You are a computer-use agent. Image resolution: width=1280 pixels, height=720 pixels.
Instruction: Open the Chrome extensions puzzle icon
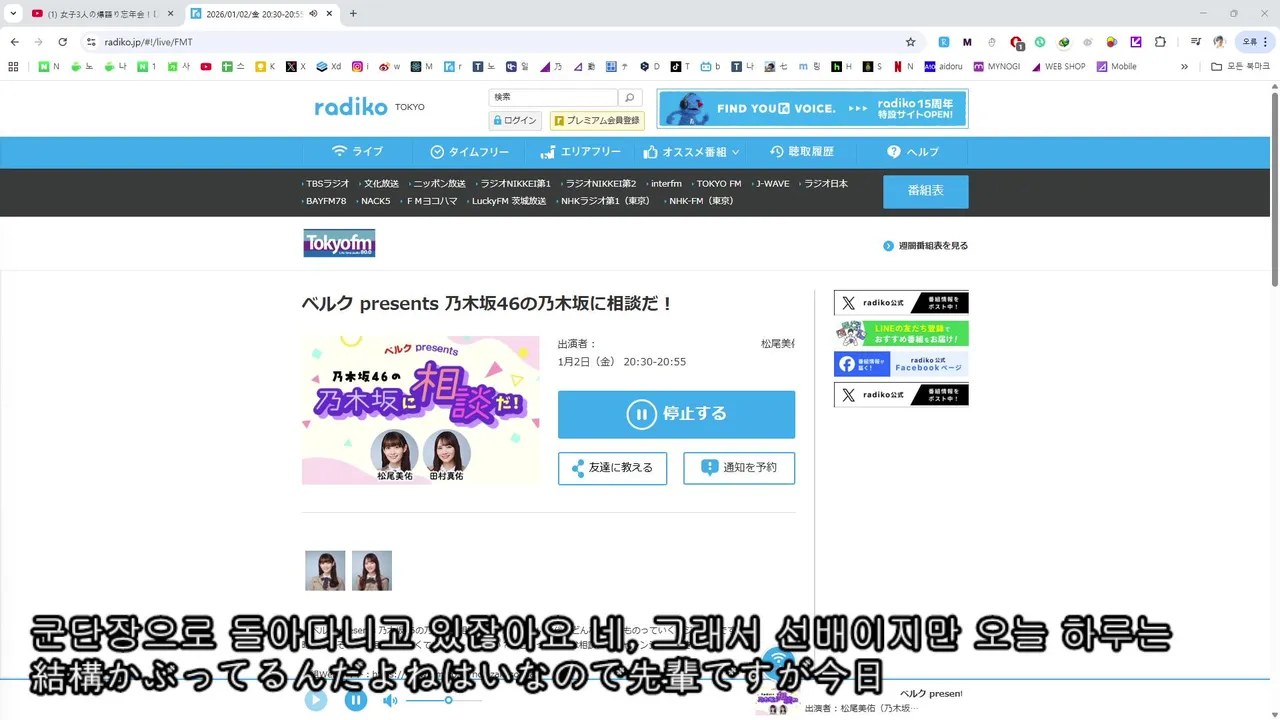1160,42
